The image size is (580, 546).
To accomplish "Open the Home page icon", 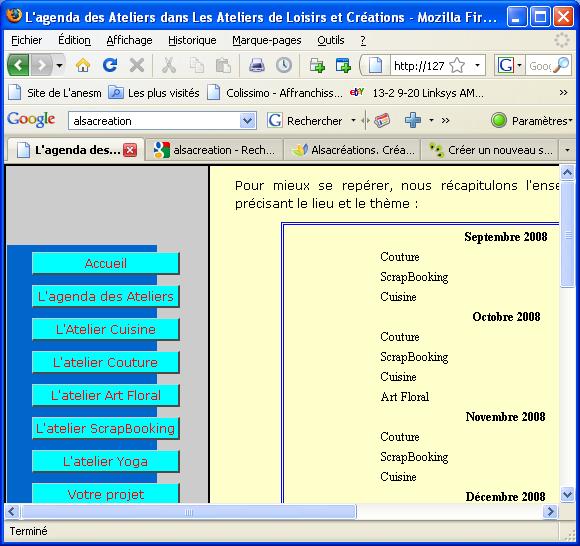I will [83, 65].
